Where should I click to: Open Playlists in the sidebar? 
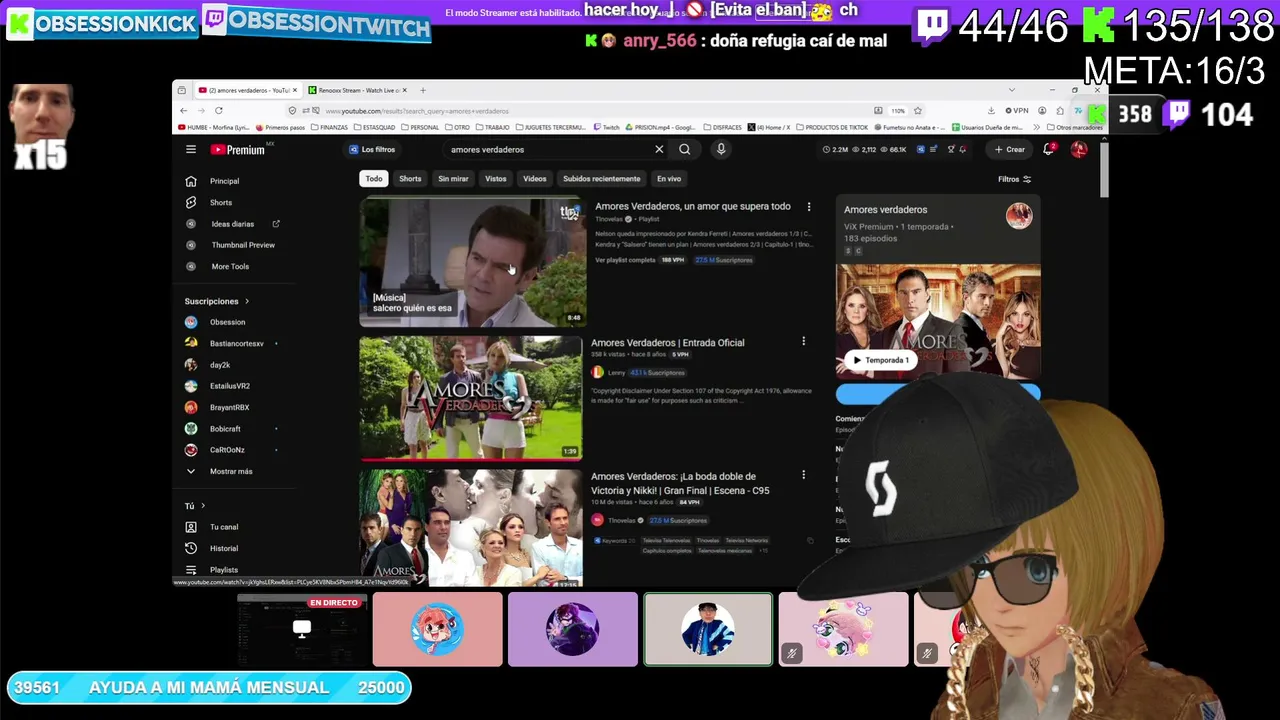tap(226, 570)
